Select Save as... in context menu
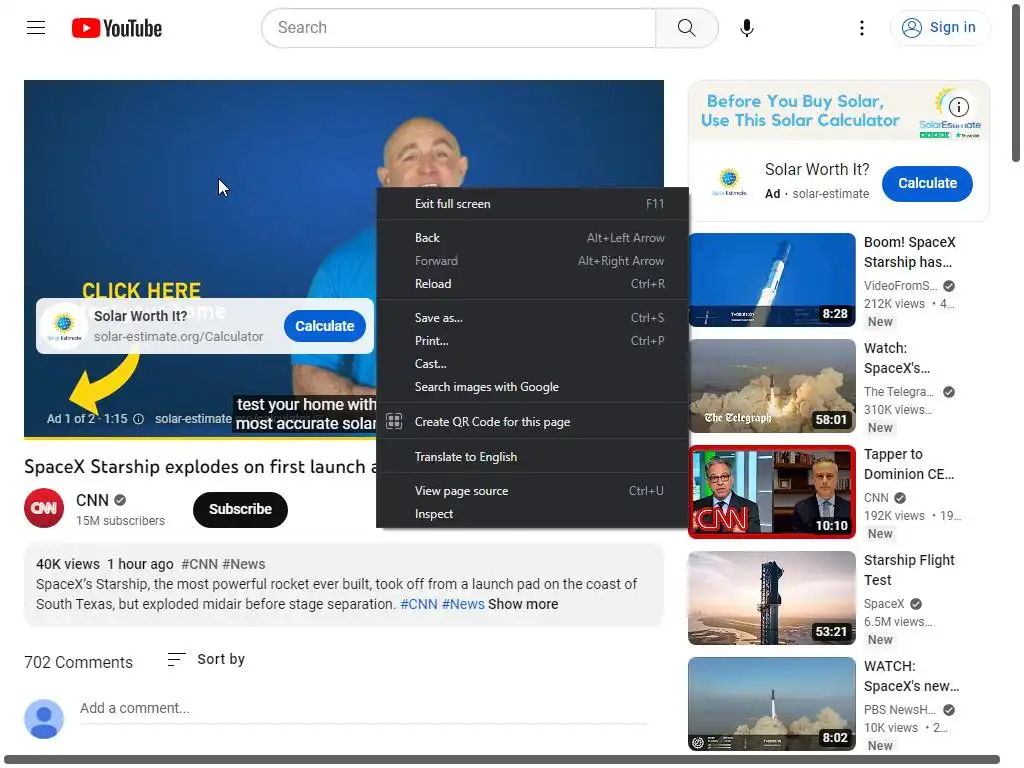 click(x=532, y=318)
